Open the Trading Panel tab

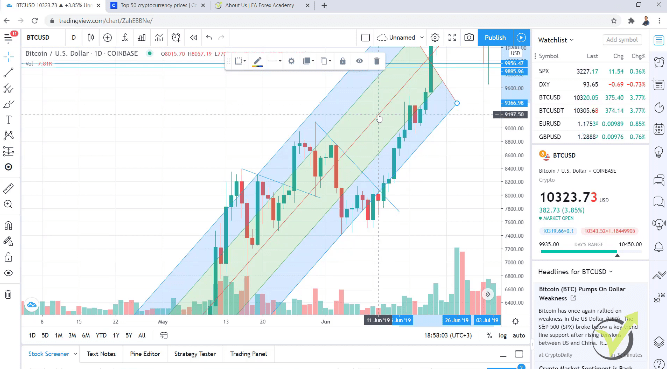pos(248,354)
